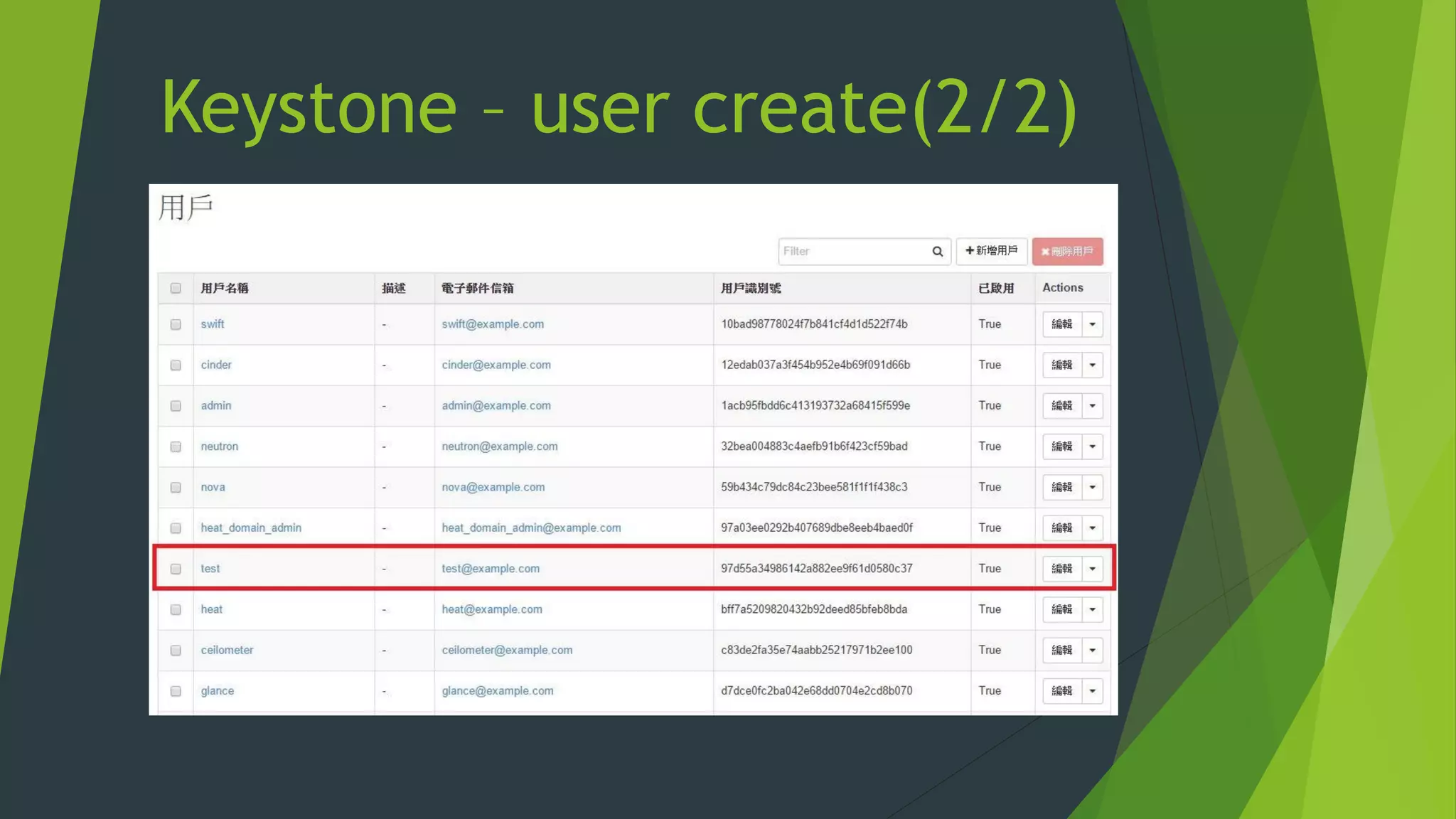
Task: Select user ID 10bad98778024f7b841cf4d1d522f74b
Action: click(x=814, y=324)
